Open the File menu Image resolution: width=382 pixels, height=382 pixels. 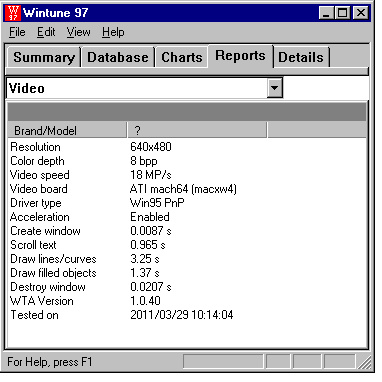tap(17, 32)
